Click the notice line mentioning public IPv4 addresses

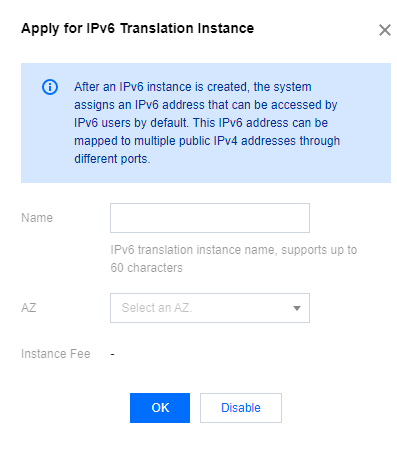(x=207, y=141)
